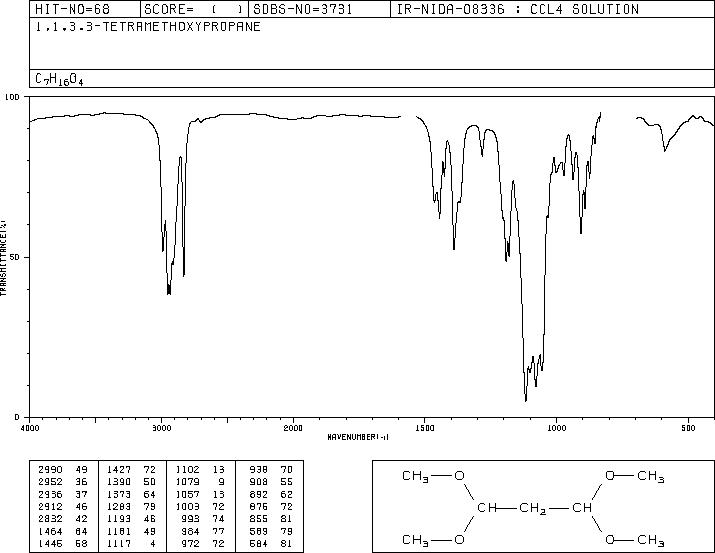
Task: Select the 1079 wavenumber in the peak table
Action: click(x=187, y=482)
